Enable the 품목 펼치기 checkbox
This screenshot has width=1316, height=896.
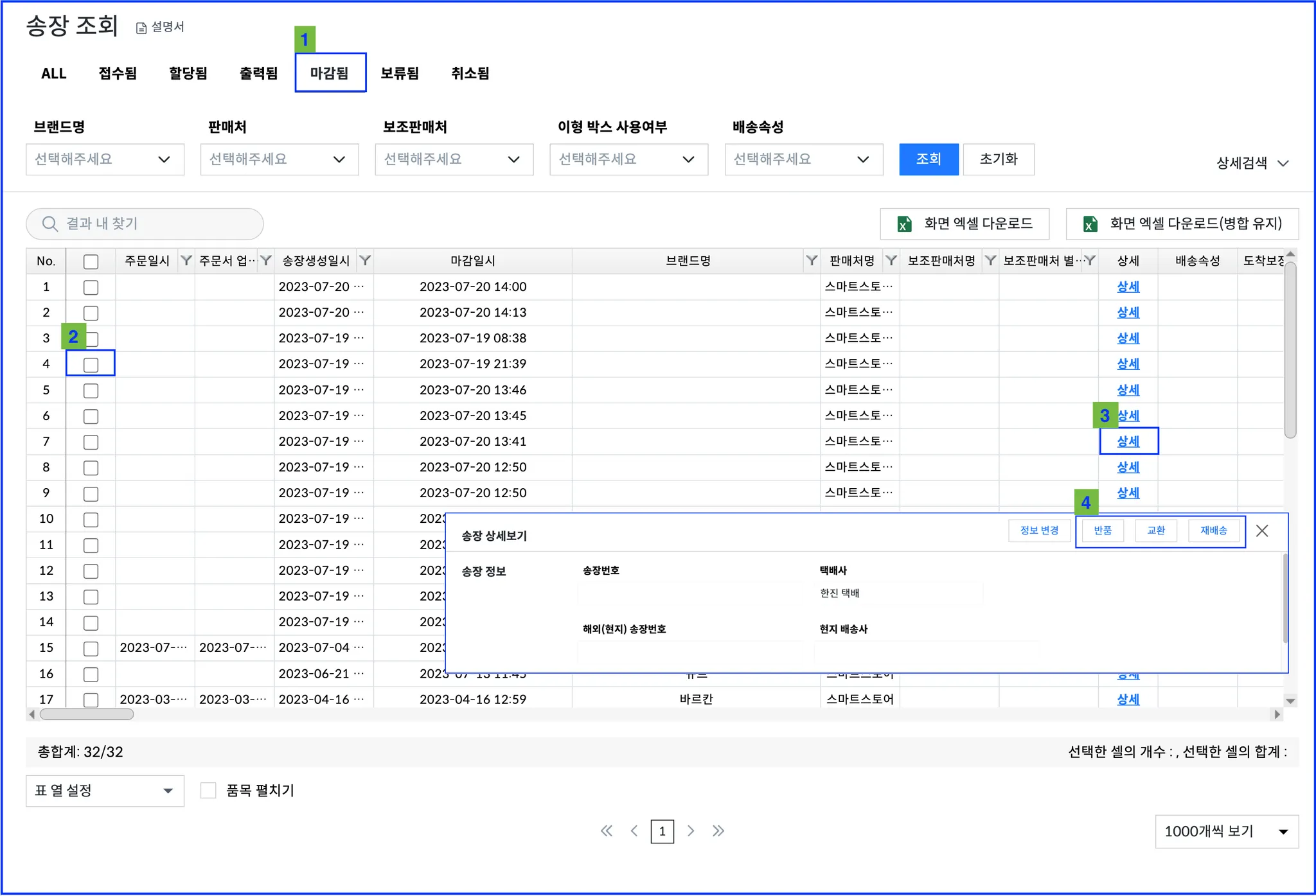(x=208, y=791)
